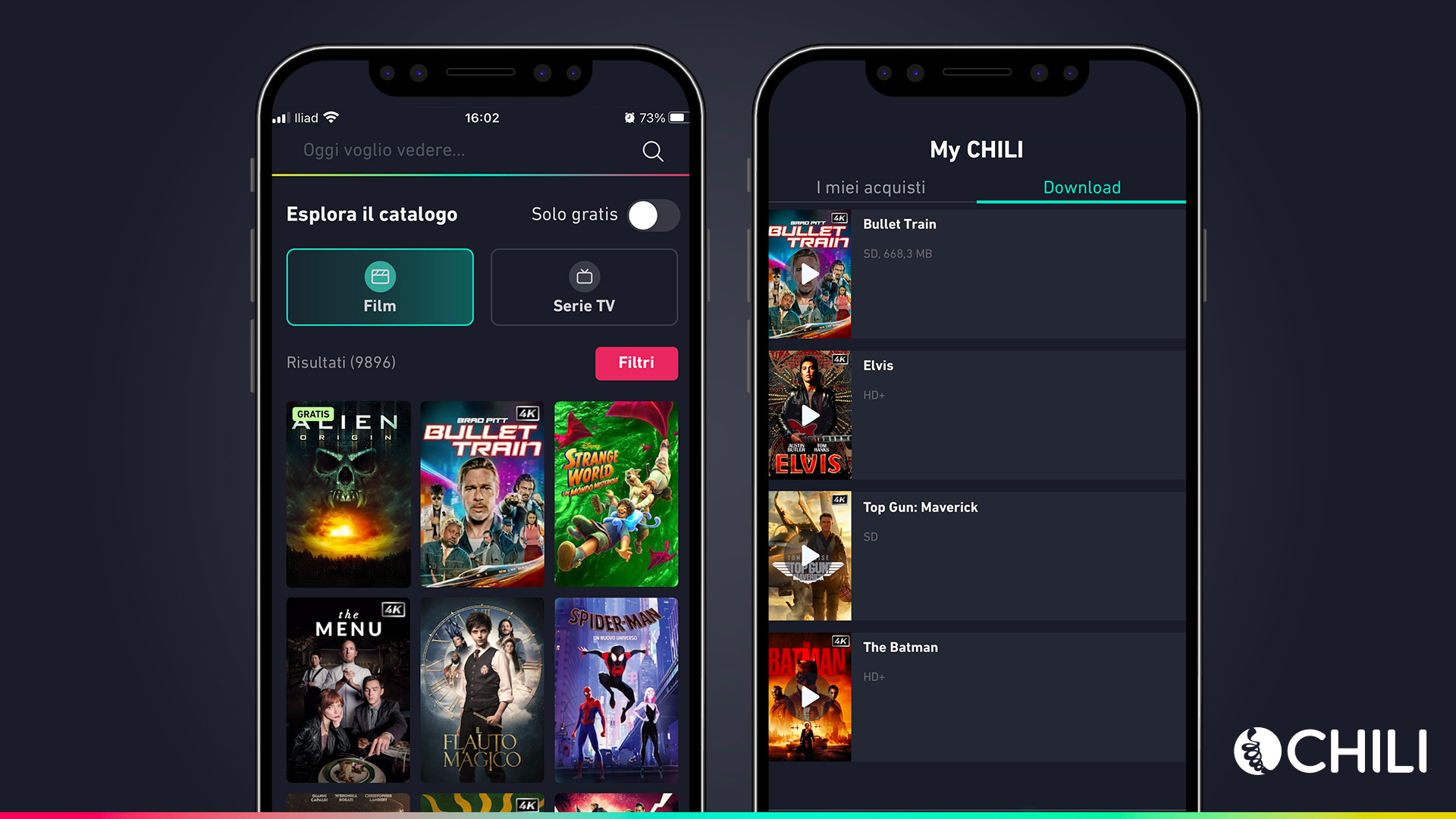The image size is (1456, 819).
Task: Tap the search input field
Action: point(460,151)
